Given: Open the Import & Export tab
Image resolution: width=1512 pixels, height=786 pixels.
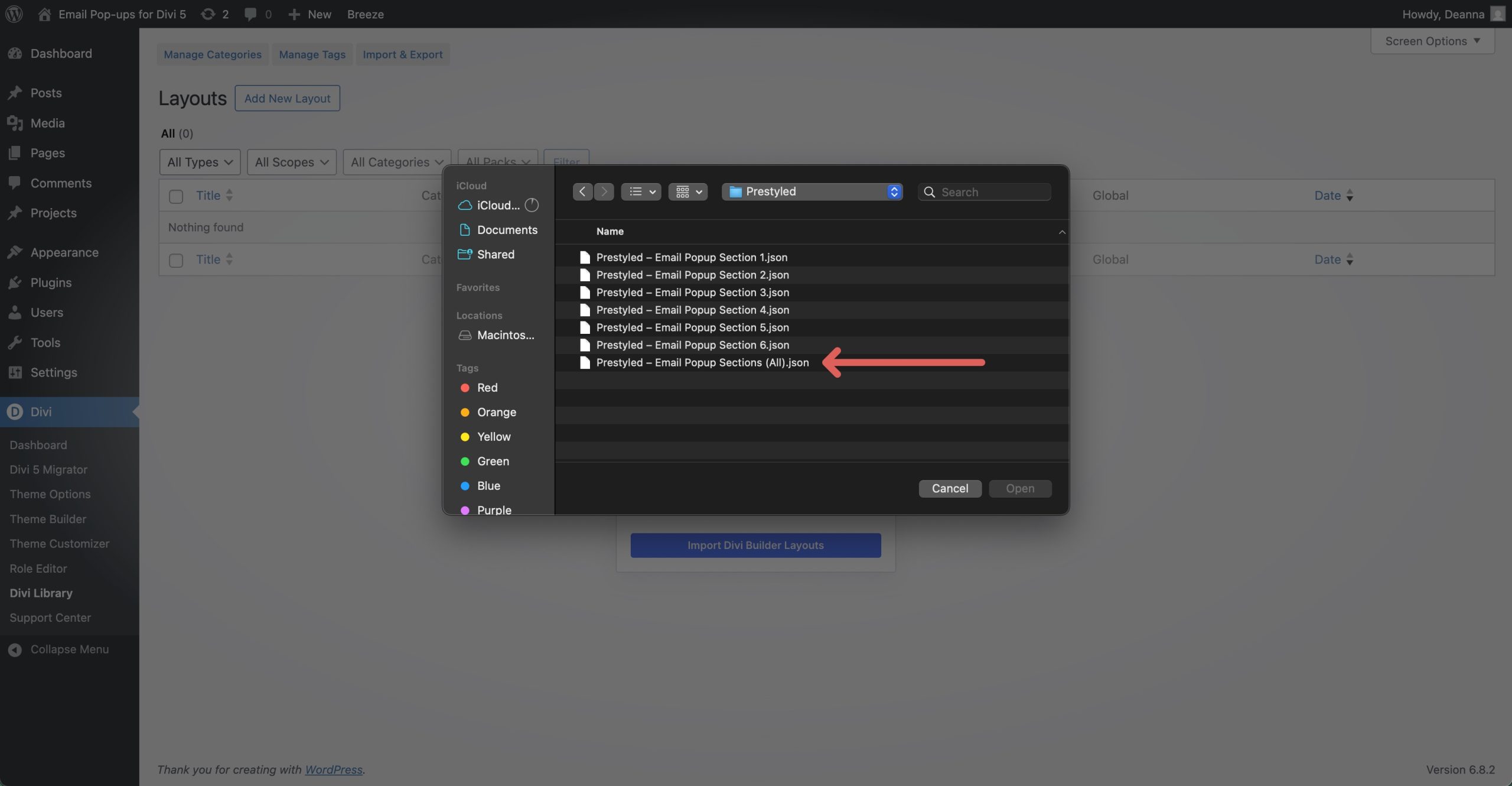Looking at the screenshot, I should pyautogui.click(x=403, y=54).
